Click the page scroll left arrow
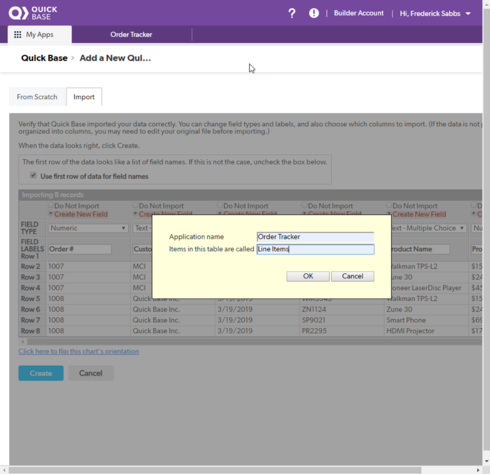This screenshot has height=474, width=490. (x=4, y=470)
